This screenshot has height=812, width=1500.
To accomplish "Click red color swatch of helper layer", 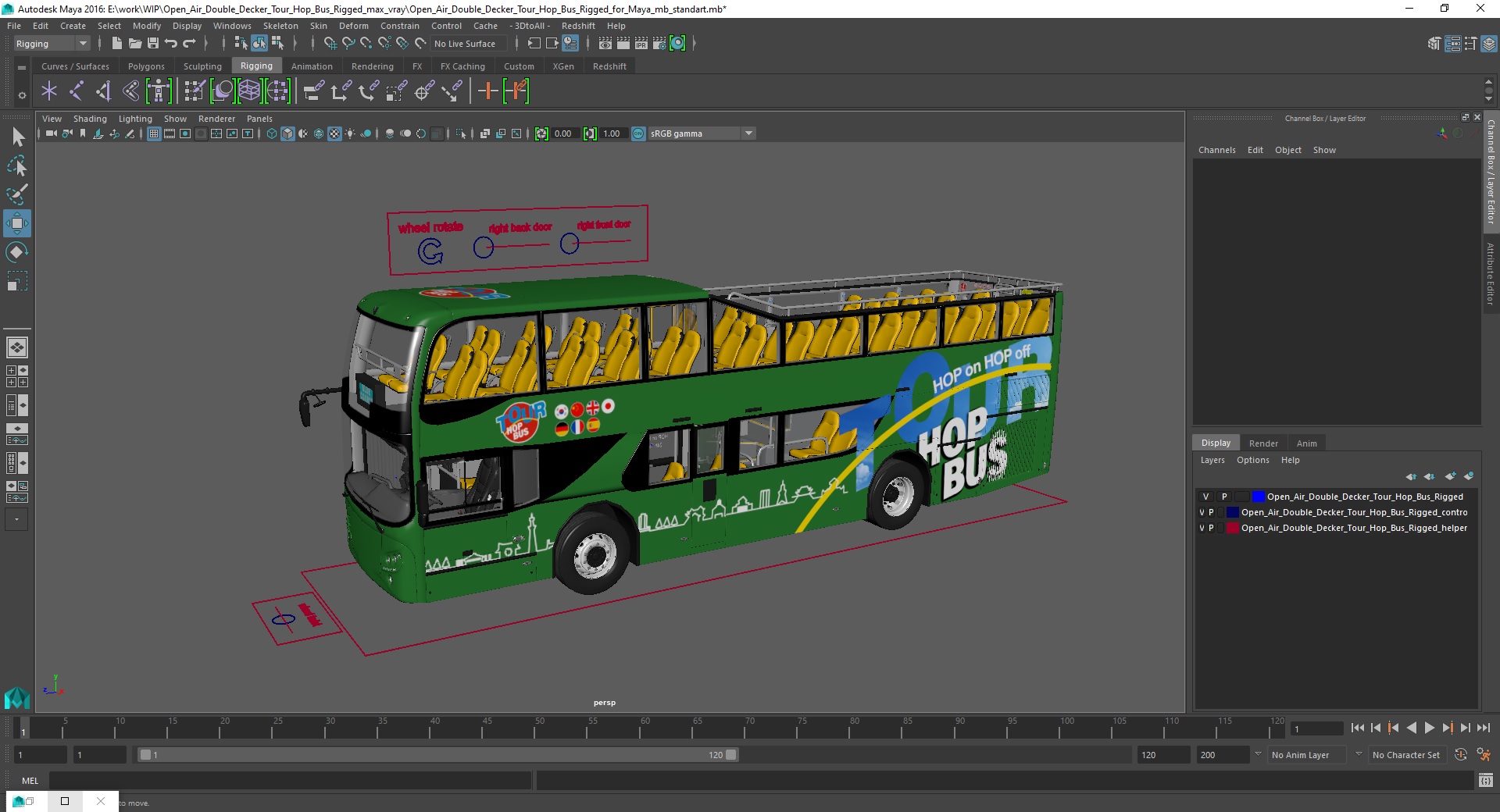I will (x=1232, y=528).
